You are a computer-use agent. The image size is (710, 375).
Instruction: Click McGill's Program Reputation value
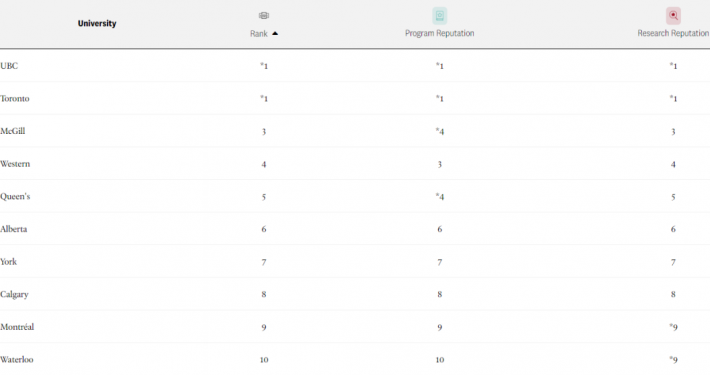pos(440,131)
